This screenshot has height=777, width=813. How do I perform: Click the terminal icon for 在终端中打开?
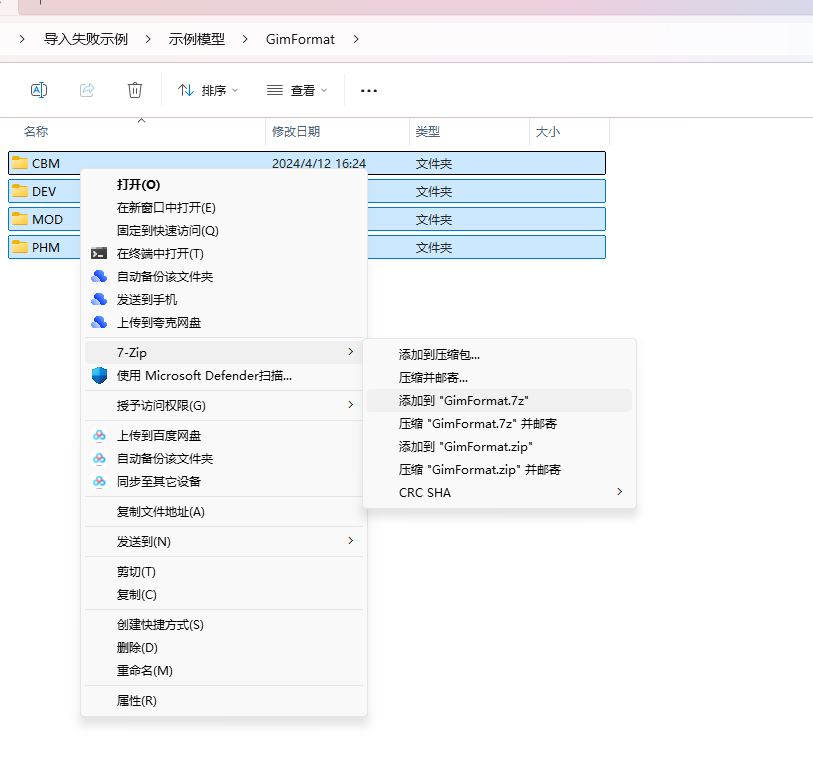pyautogui.click(x=99, y=254)
